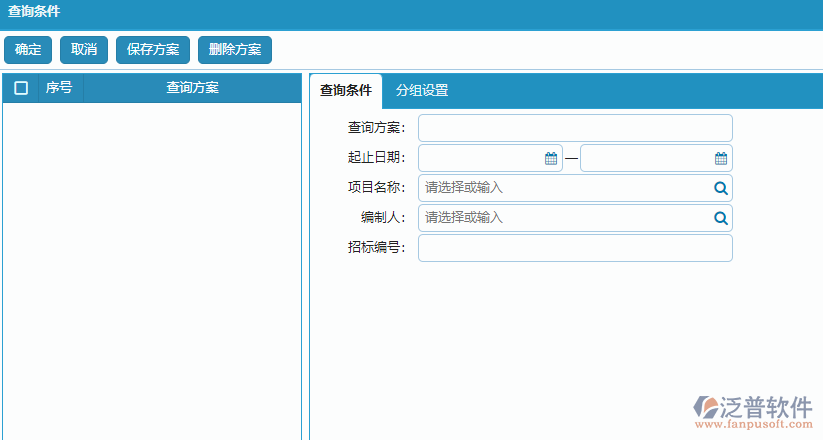Click the 序号 column header
The height and width of the screenshot is (440, 823).
click(59, 88)
